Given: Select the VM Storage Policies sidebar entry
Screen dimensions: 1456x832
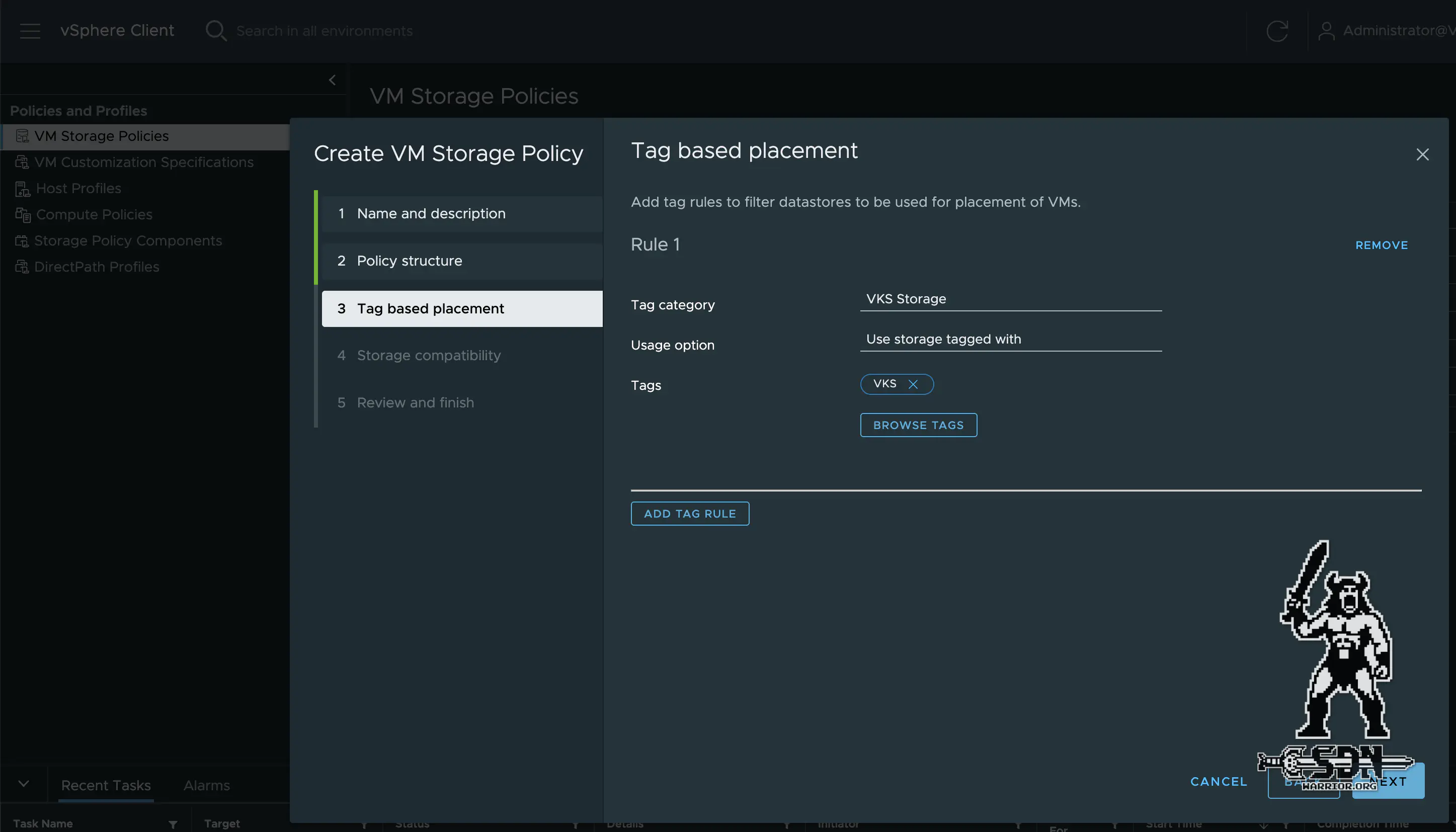Looking at the screenshot, I should [101, 136].
